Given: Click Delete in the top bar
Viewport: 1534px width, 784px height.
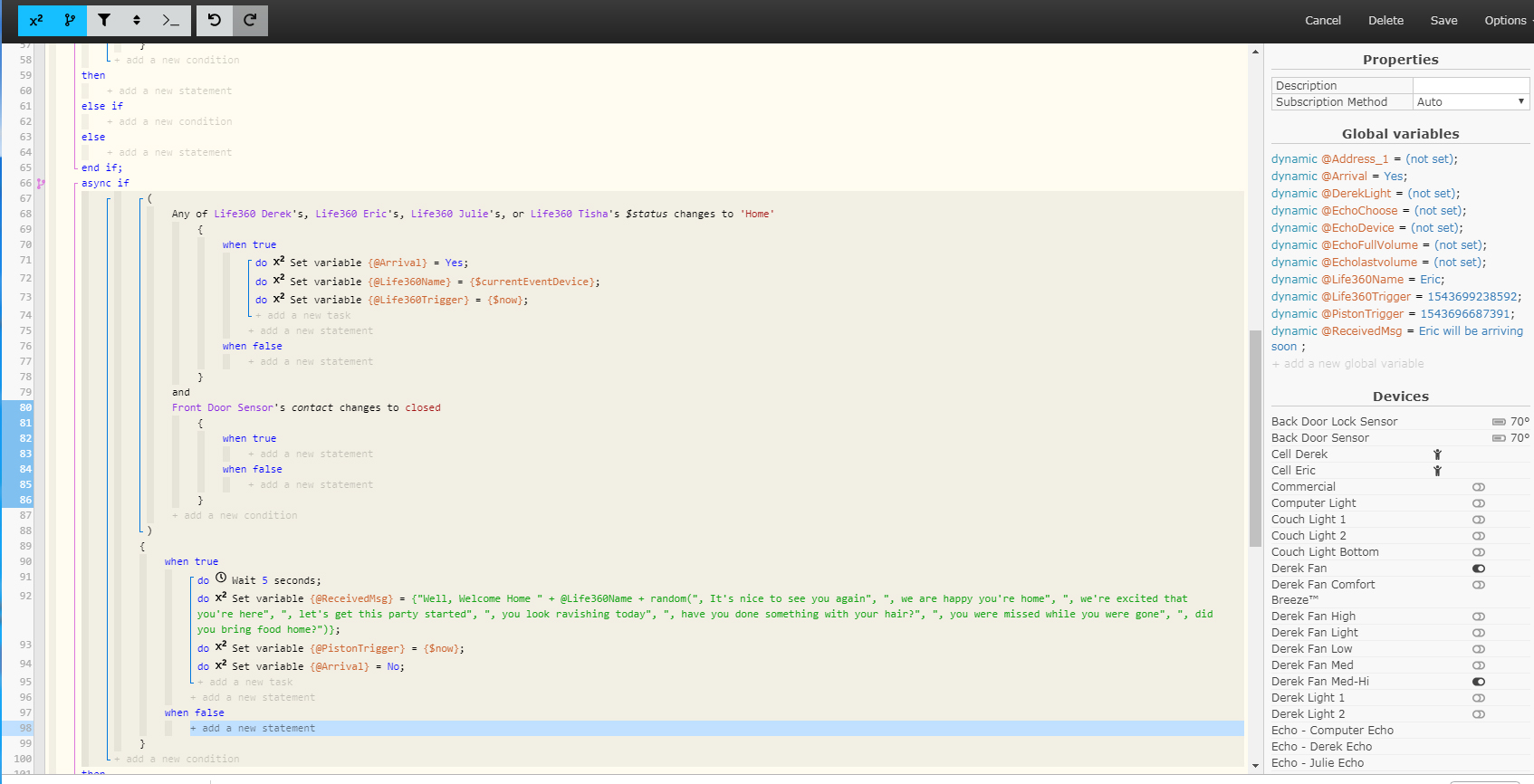Looking at the screenshot, I should click(1385, 20).
